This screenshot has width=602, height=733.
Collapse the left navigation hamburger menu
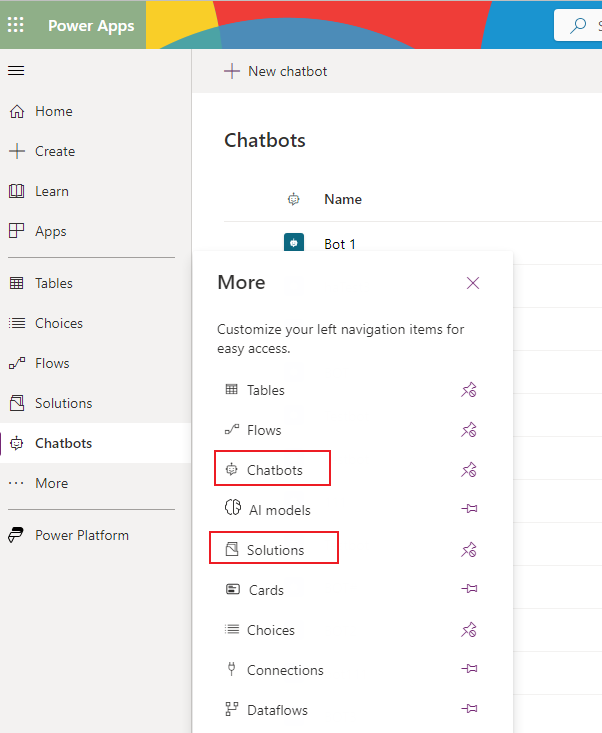[16, 71]
